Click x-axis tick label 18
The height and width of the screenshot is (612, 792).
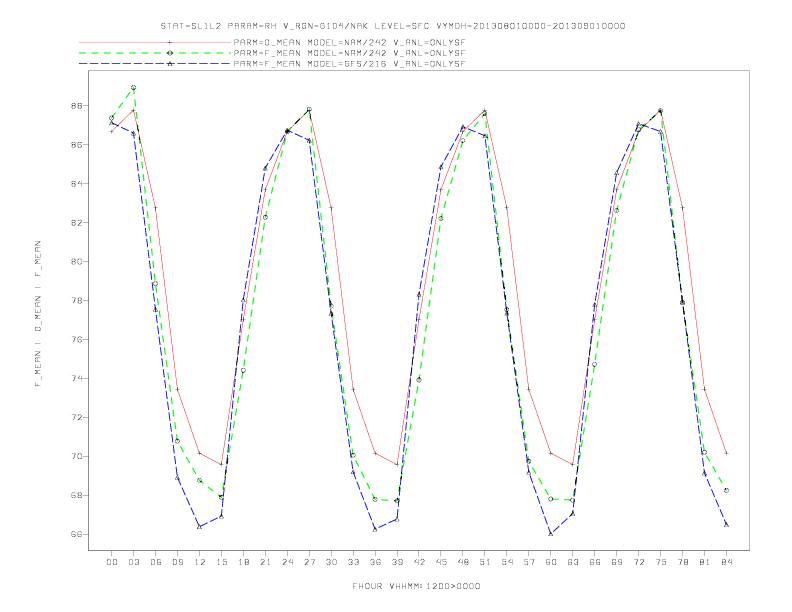pyautogui.click(x=243, y=562)
